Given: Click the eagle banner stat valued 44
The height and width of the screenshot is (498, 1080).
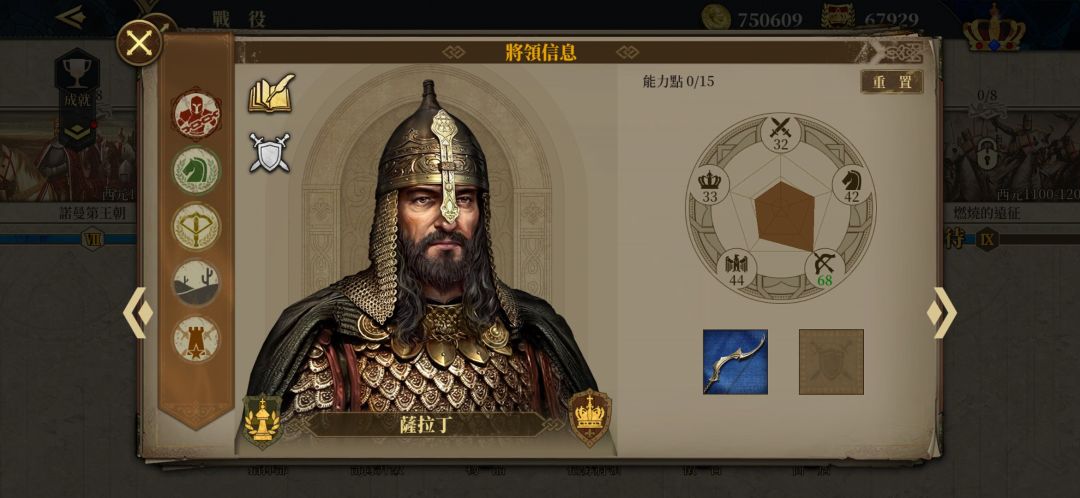Looking at the screenshot, I should 736,269.
